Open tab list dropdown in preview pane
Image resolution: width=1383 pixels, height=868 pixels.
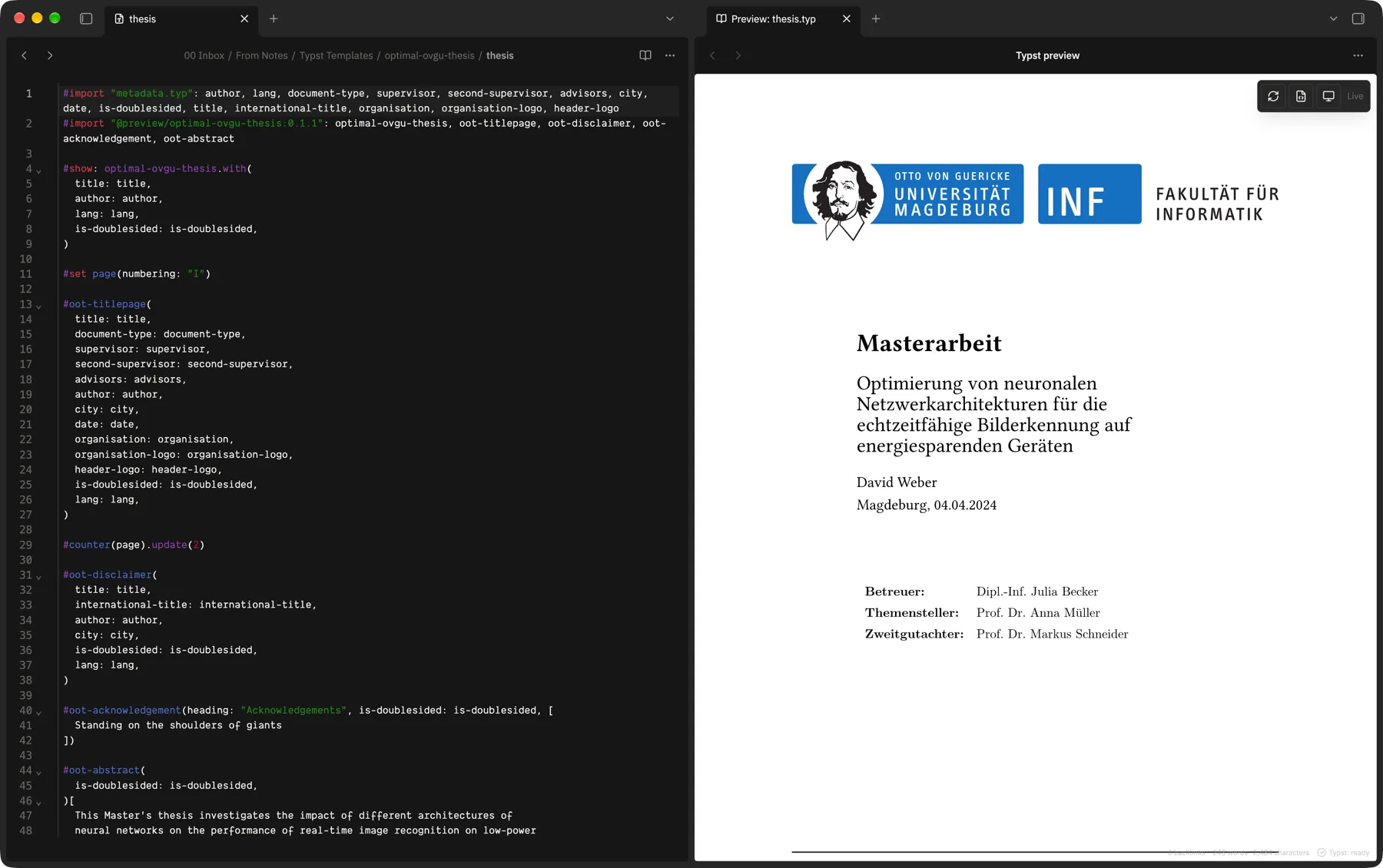pos(1333,18)
